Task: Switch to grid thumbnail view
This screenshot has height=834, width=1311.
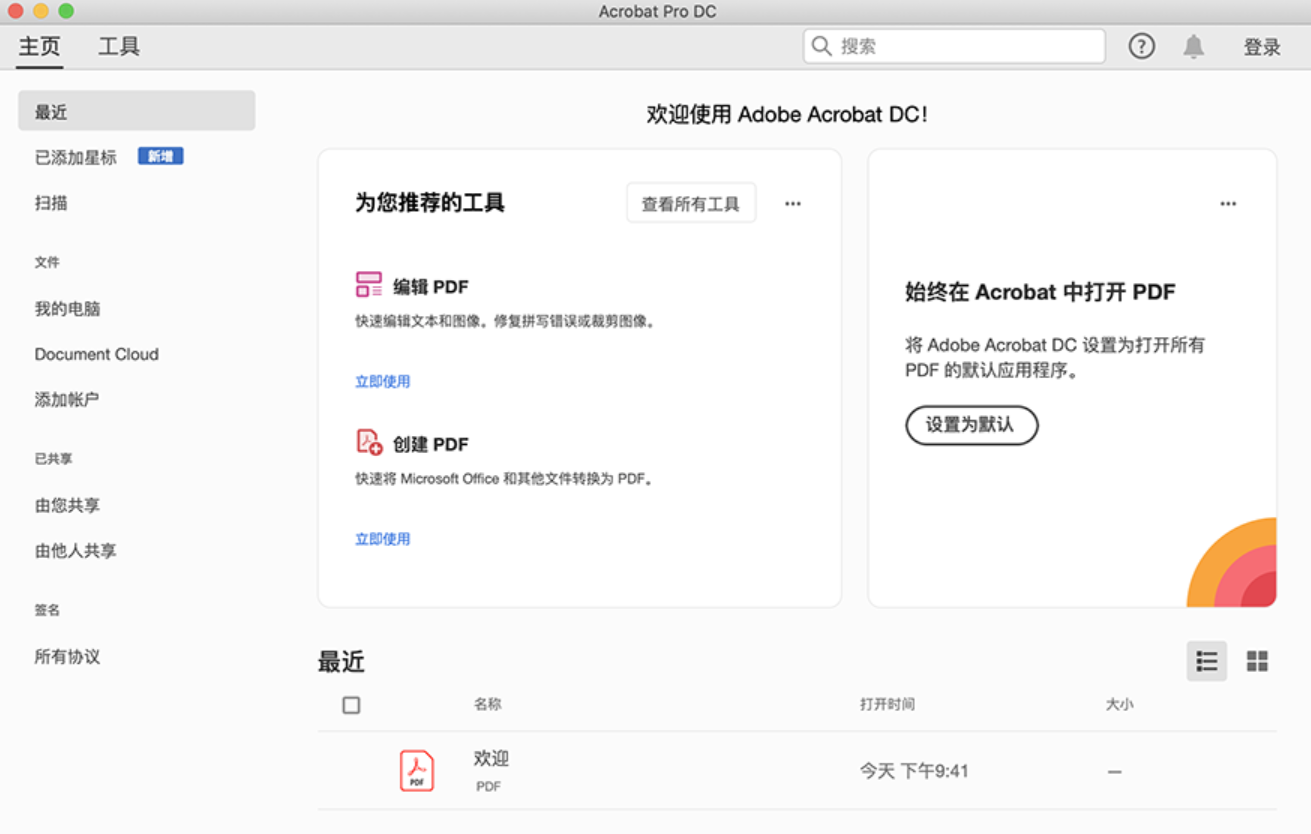Action: (x=1257, y=661)
